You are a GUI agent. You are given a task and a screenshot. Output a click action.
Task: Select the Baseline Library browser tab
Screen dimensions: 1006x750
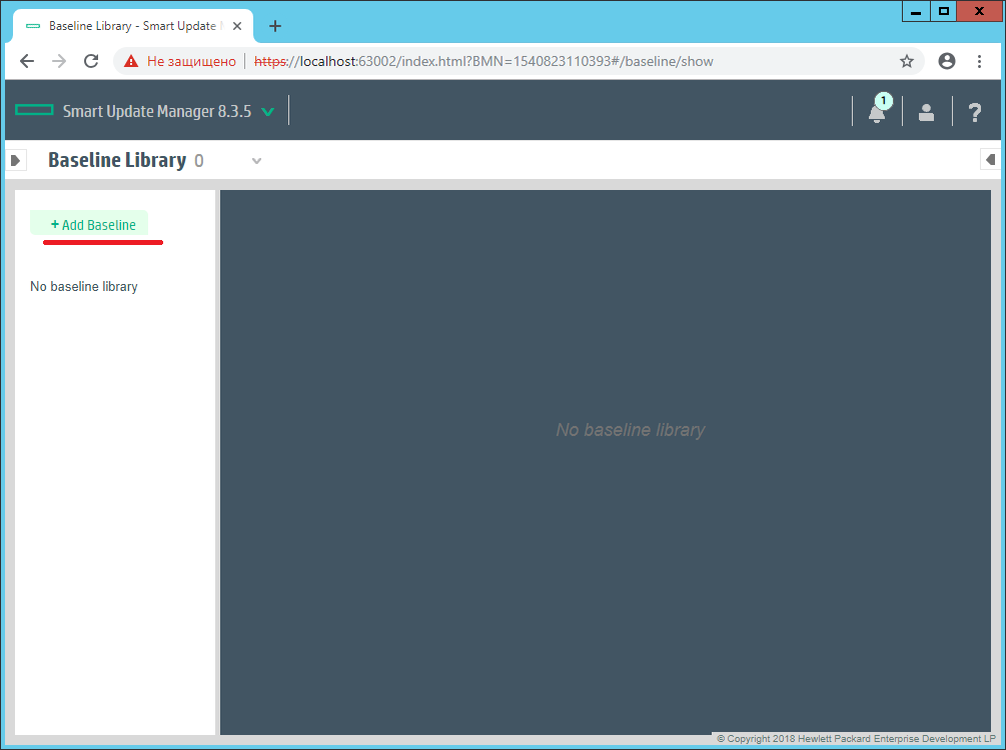click(x=120, y=25)
